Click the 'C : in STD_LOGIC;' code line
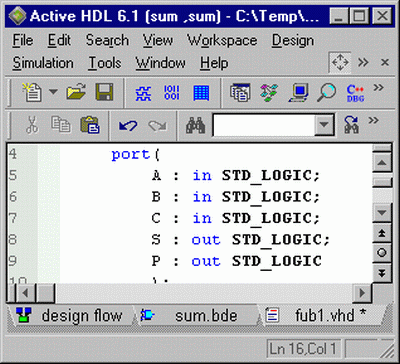The width and height of the screenshot is (400, 364). tap(236, 218)
